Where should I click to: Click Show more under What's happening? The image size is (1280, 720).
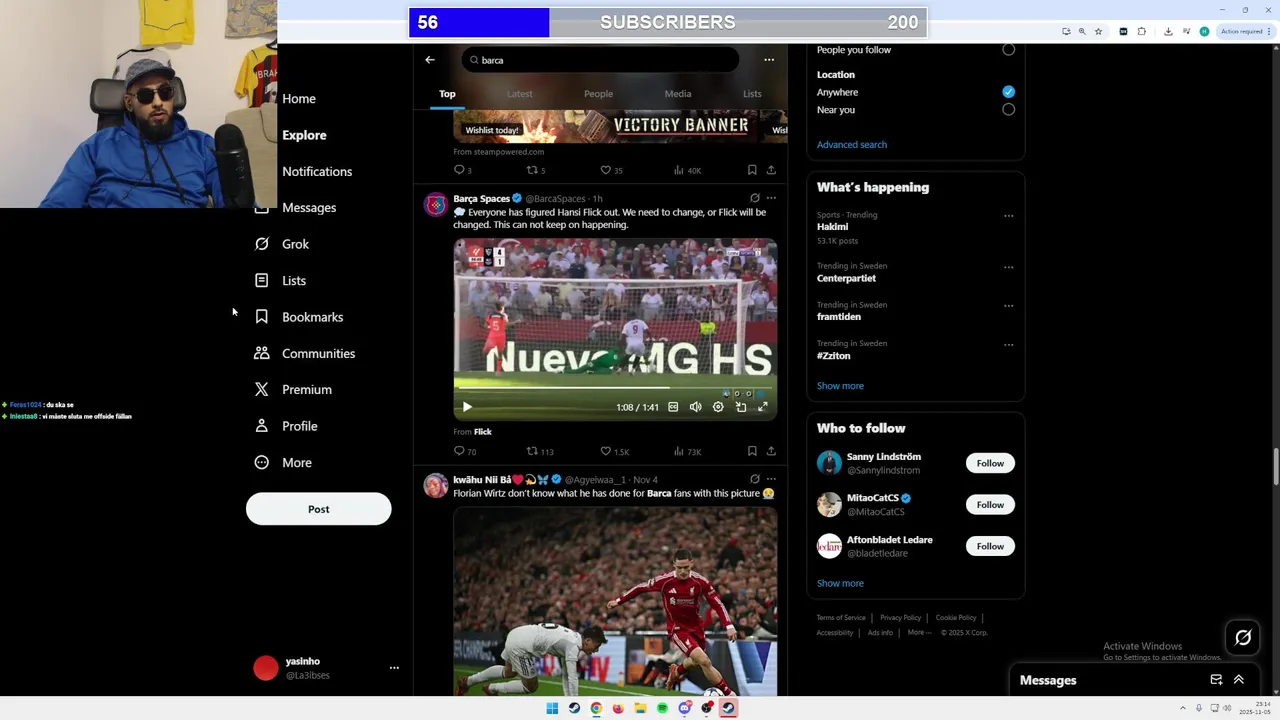point(840,386)
